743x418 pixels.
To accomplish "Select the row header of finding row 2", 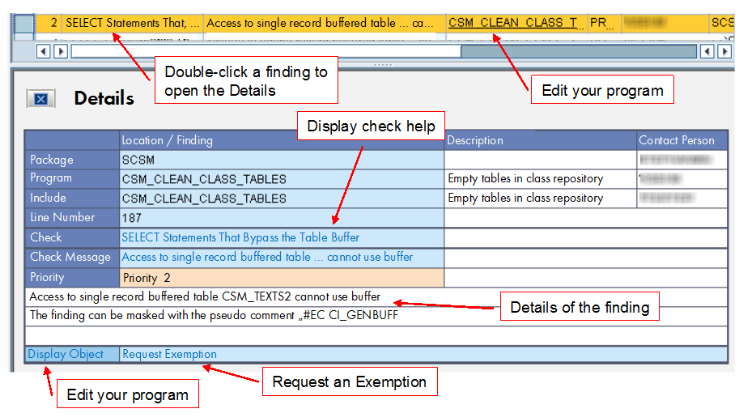I will (24, 21).
